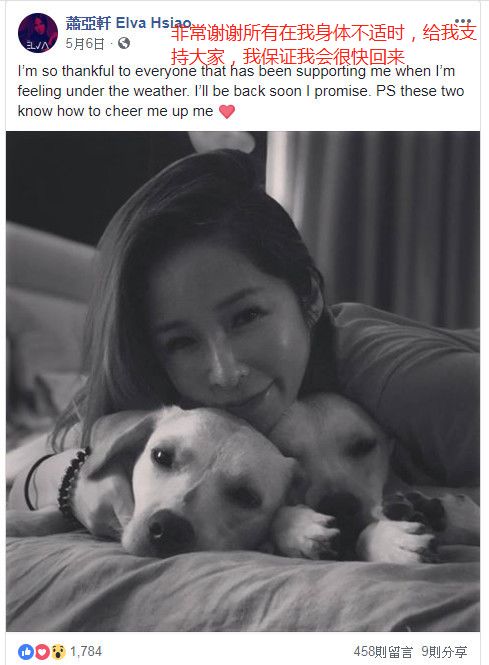
Task: Open the 9則分享 shares link
Action: pyautogui.click(x=444, y=651)
